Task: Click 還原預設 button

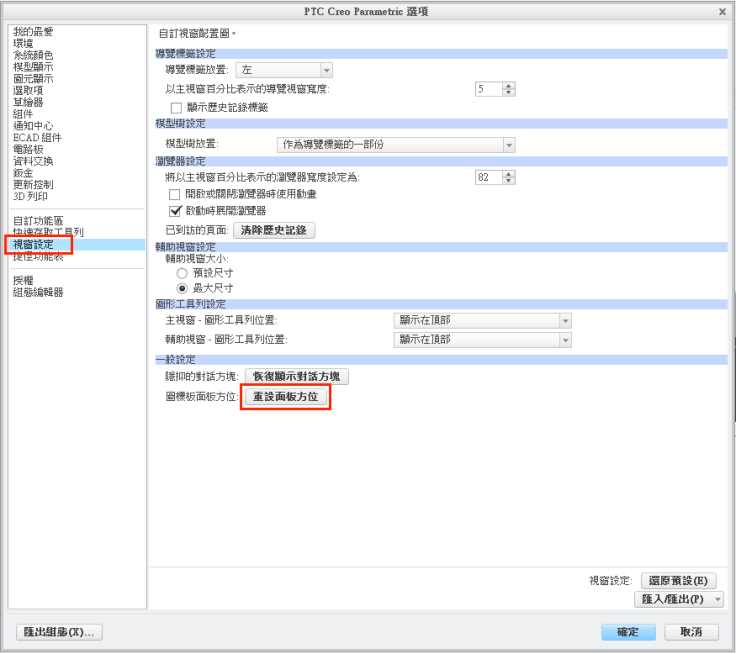Action: [678, 581]
